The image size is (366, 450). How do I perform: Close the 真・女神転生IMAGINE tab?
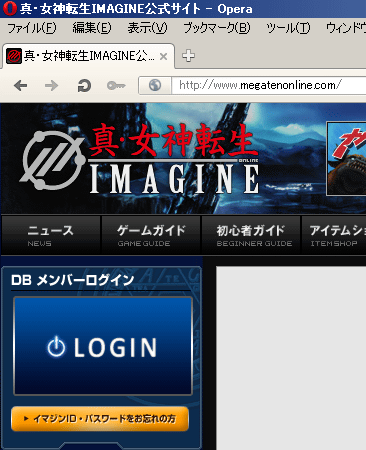pos(163,57)
